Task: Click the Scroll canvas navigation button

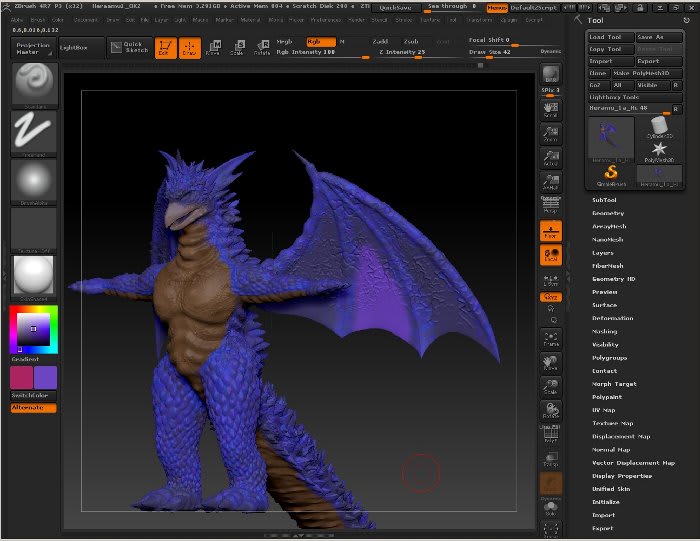Action: [551, 109]
